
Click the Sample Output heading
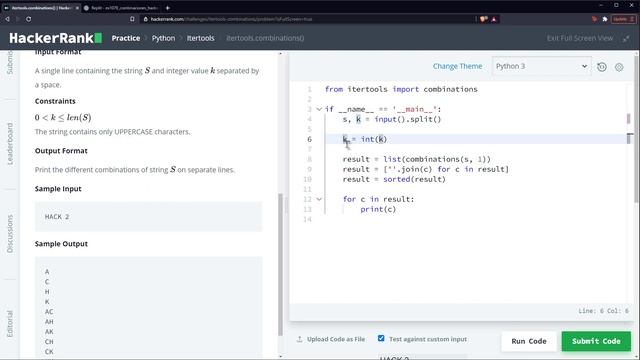[x=61, y=244]
